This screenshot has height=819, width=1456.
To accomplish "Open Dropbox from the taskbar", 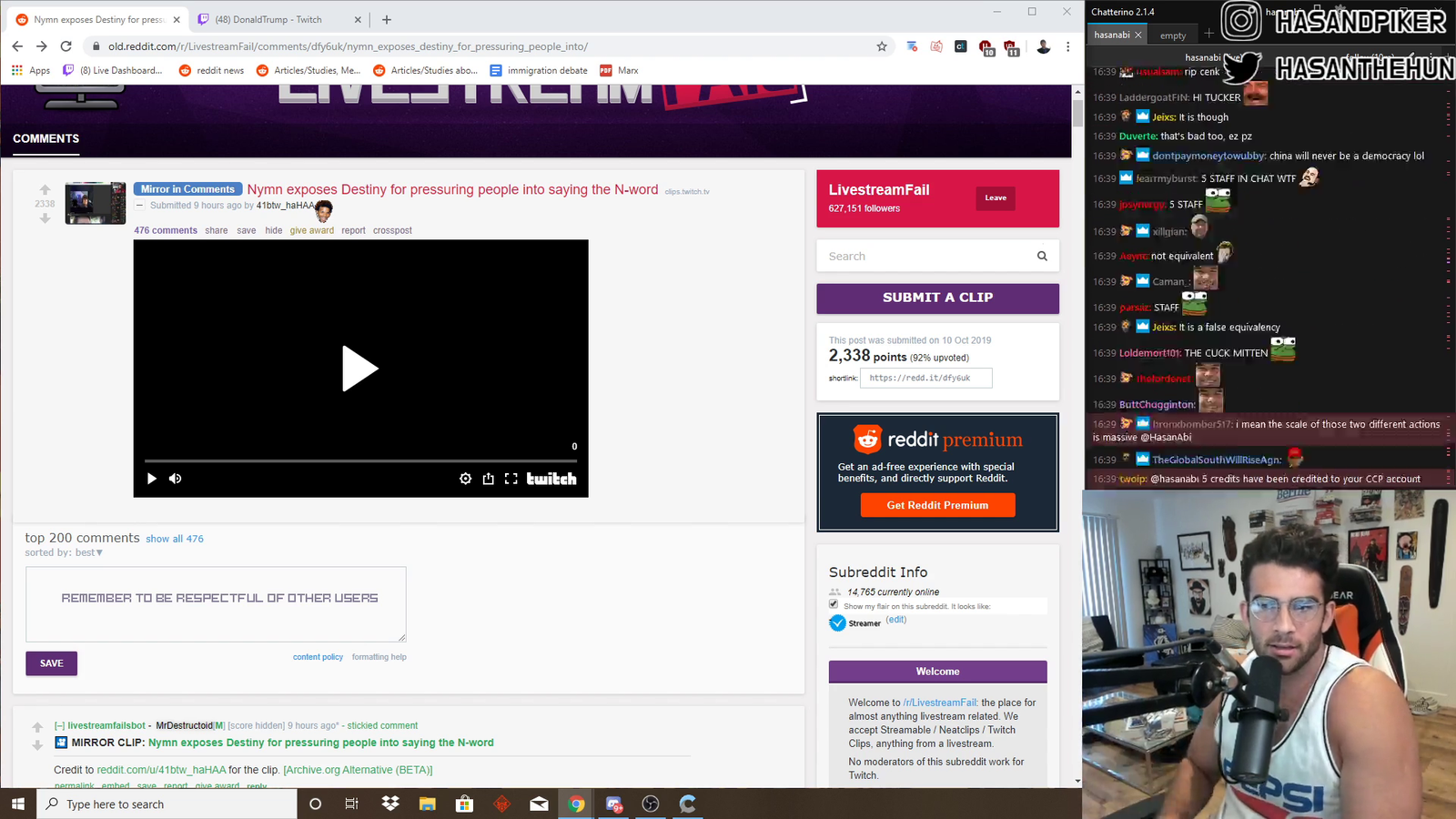I will click(390, 804).
